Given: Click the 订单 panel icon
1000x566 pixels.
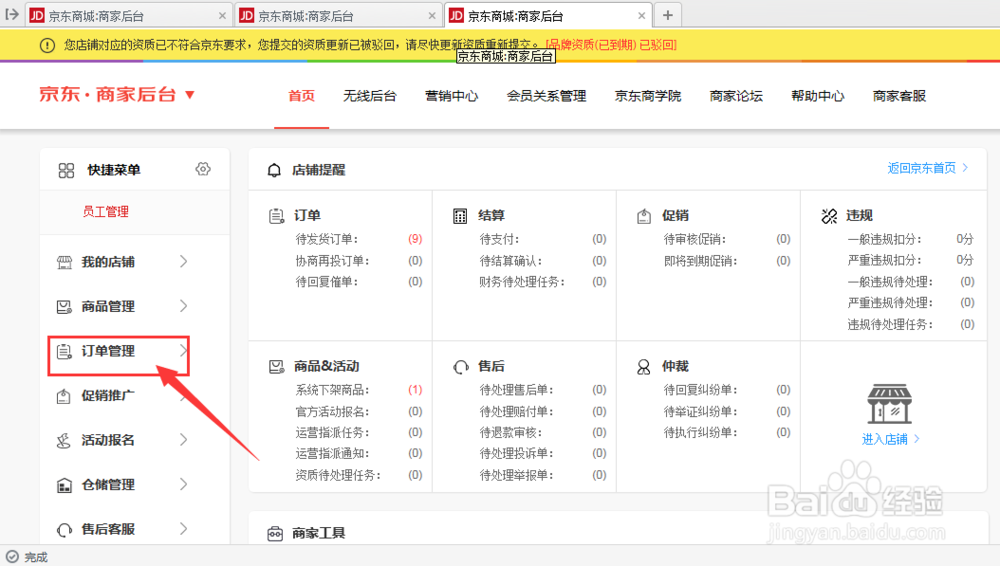Looking at the screenshot, I should [x=276, y=216].
